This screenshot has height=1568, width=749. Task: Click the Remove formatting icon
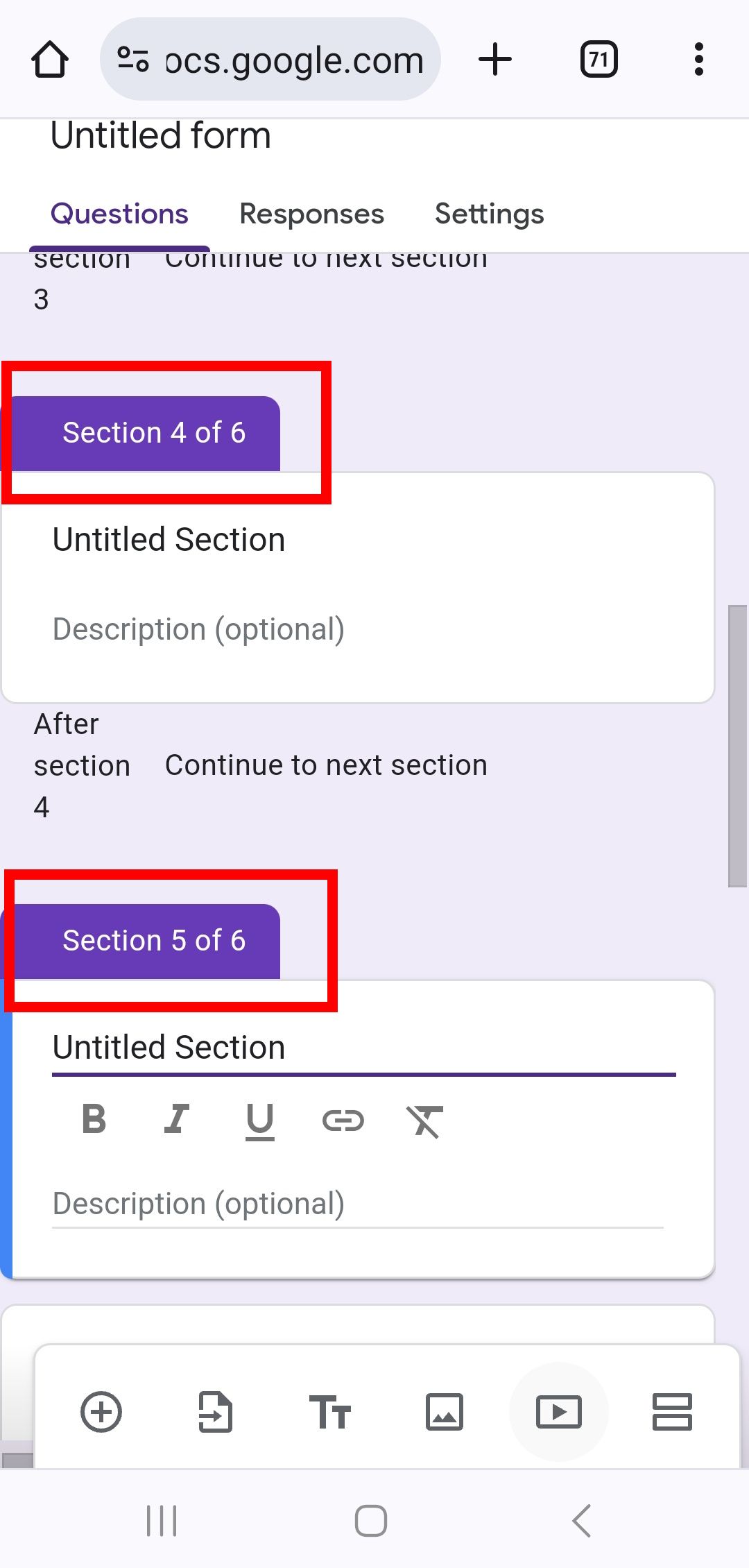click(x=424, y=1118)
